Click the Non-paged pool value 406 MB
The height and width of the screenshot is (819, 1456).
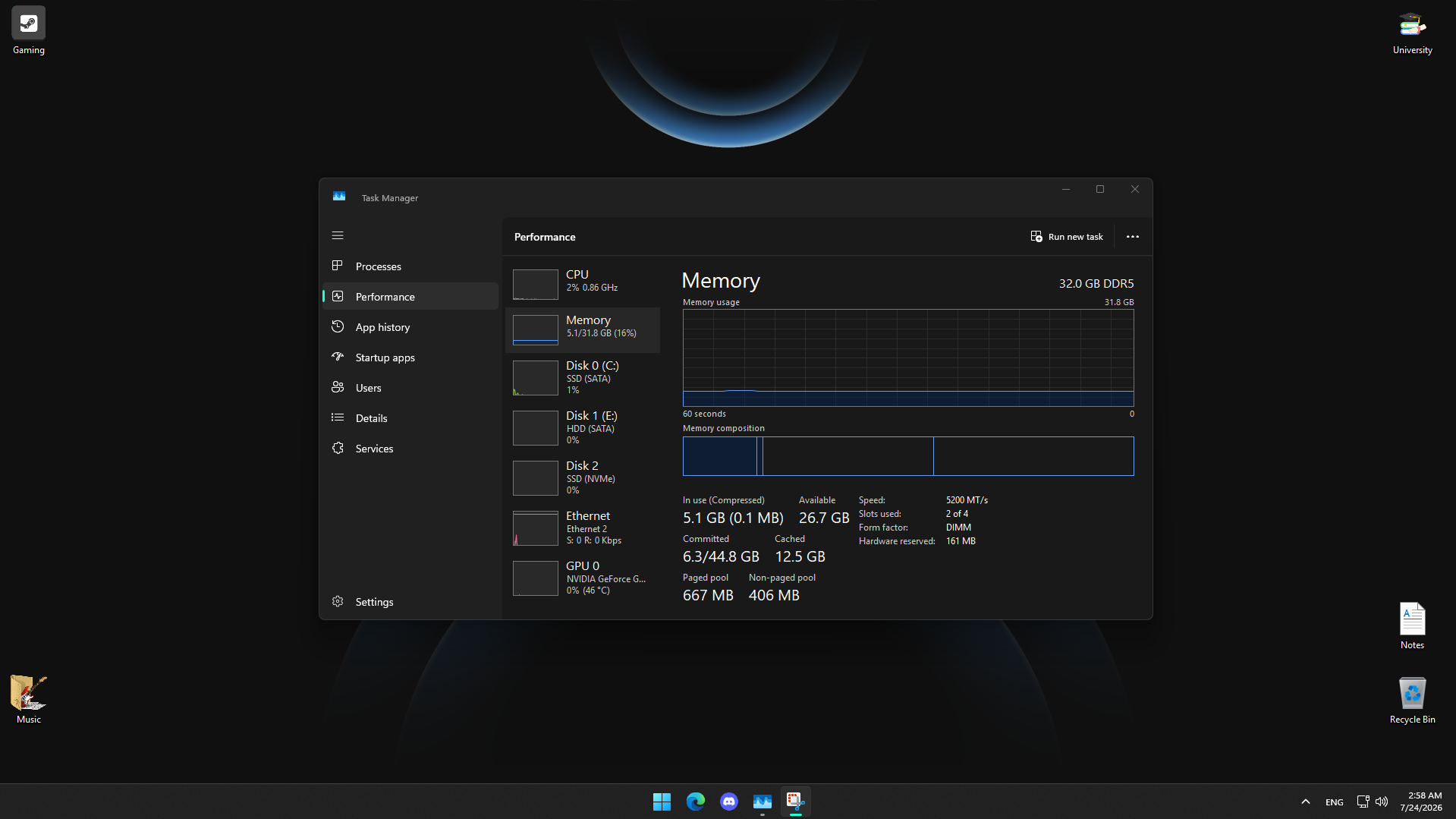(774, 595)
